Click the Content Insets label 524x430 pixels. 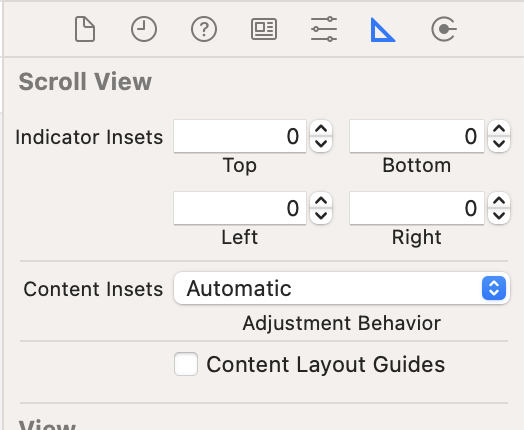click(x=93, y=289)
